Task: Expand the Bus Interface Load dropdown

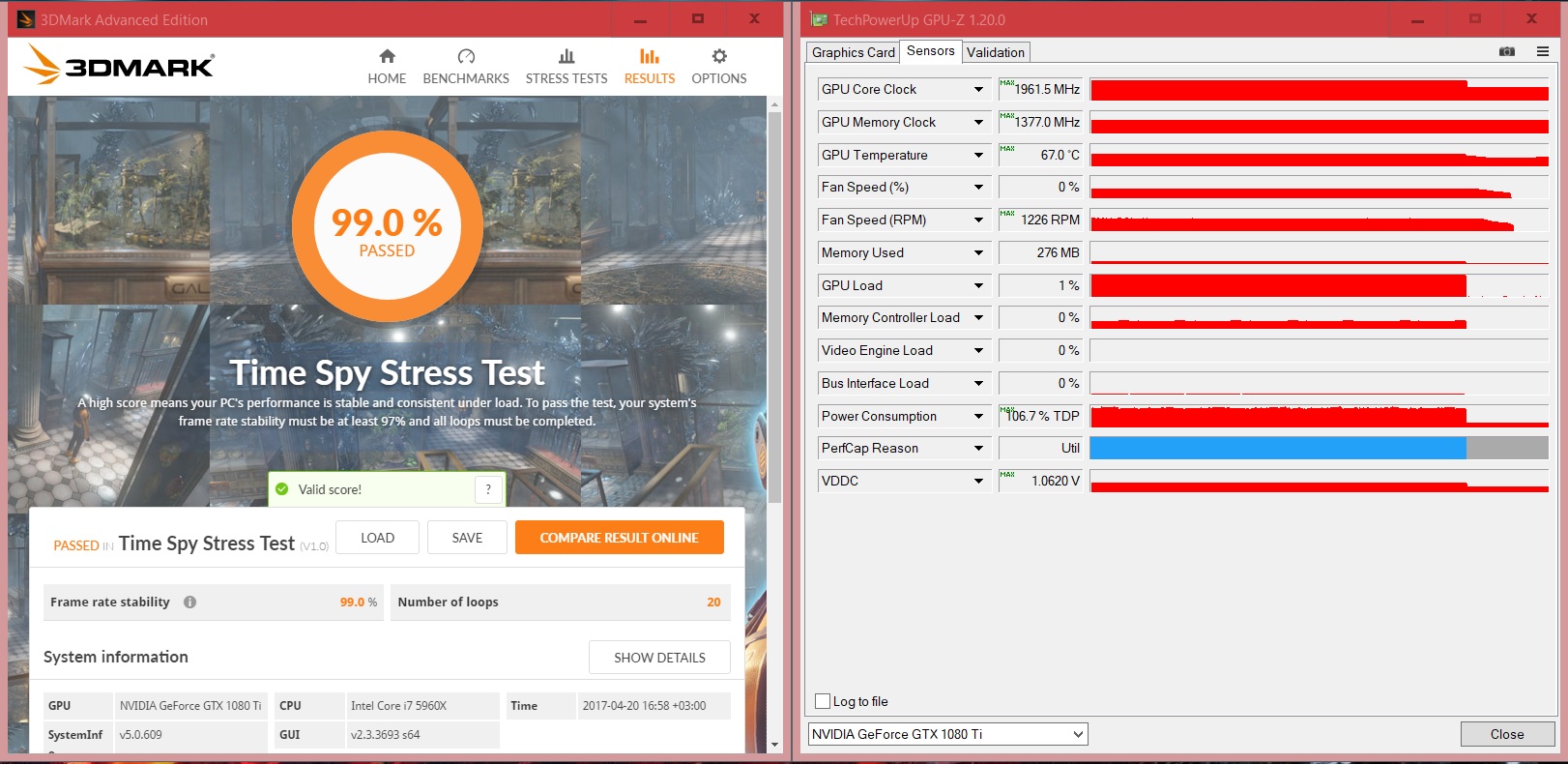Action: pyautogui.click(x=978, y=383)
